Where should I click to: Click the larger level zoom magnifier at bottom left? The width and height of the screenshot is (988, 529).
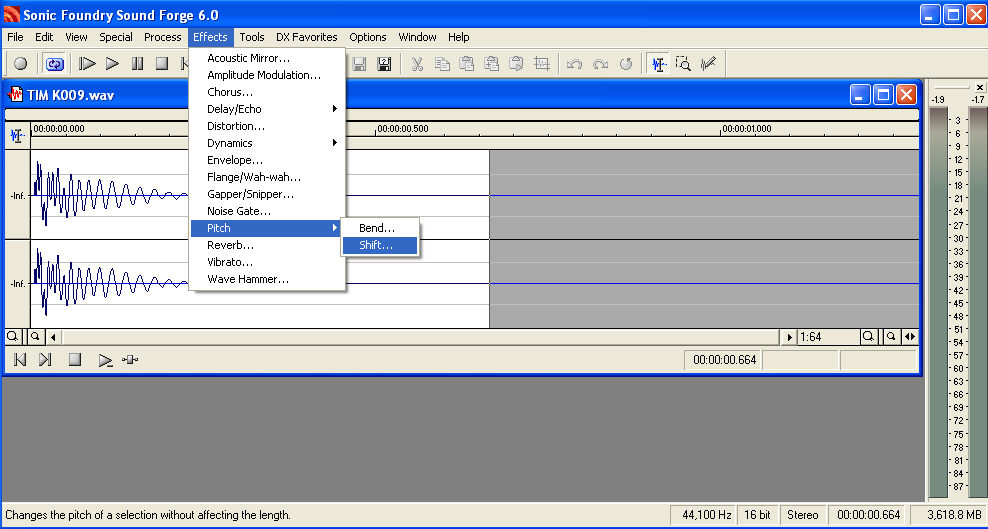pyautogui.click(x=12, y=337)
